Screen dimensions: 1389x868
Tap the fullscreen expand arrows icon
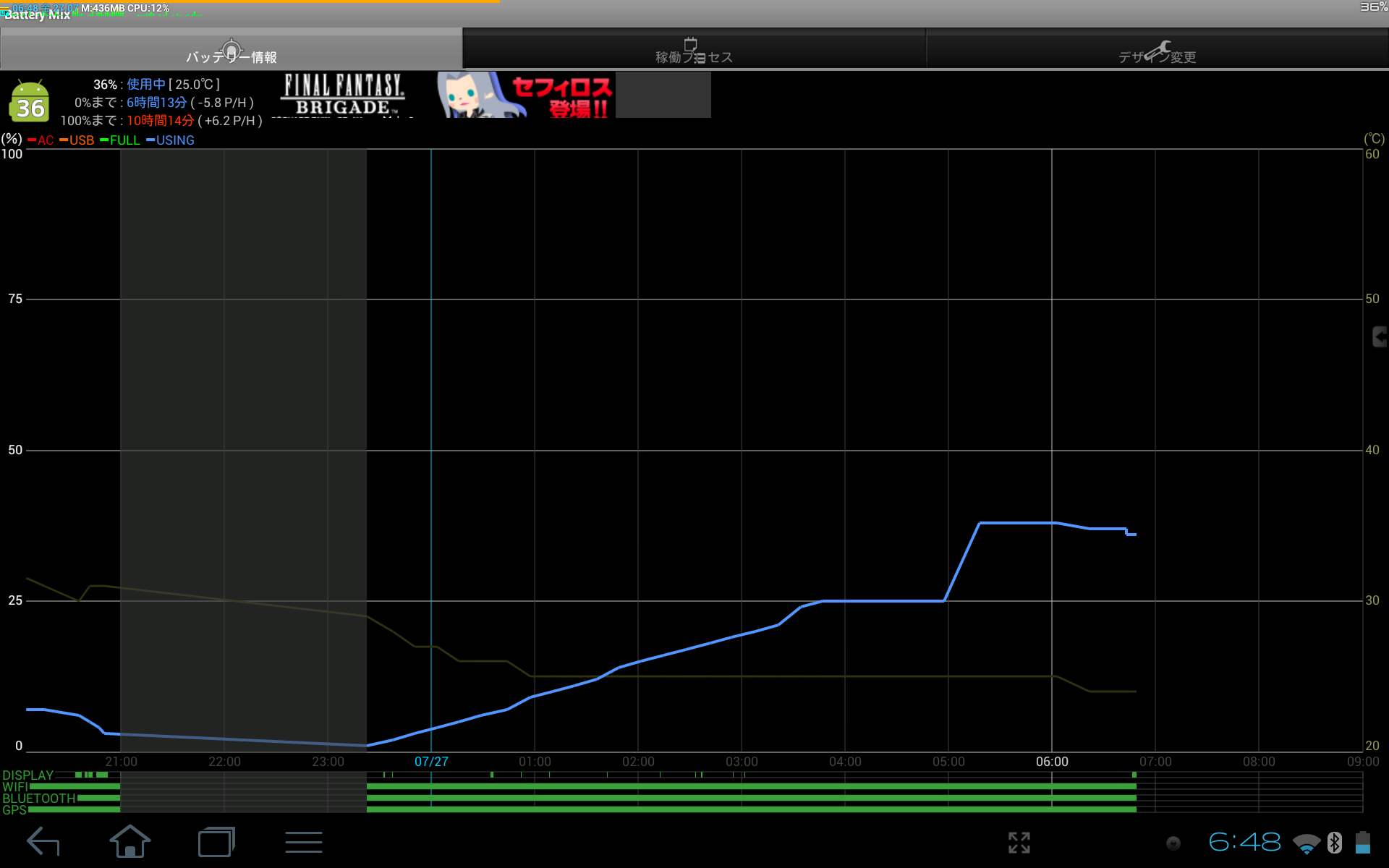click(x=1019, y=843)
